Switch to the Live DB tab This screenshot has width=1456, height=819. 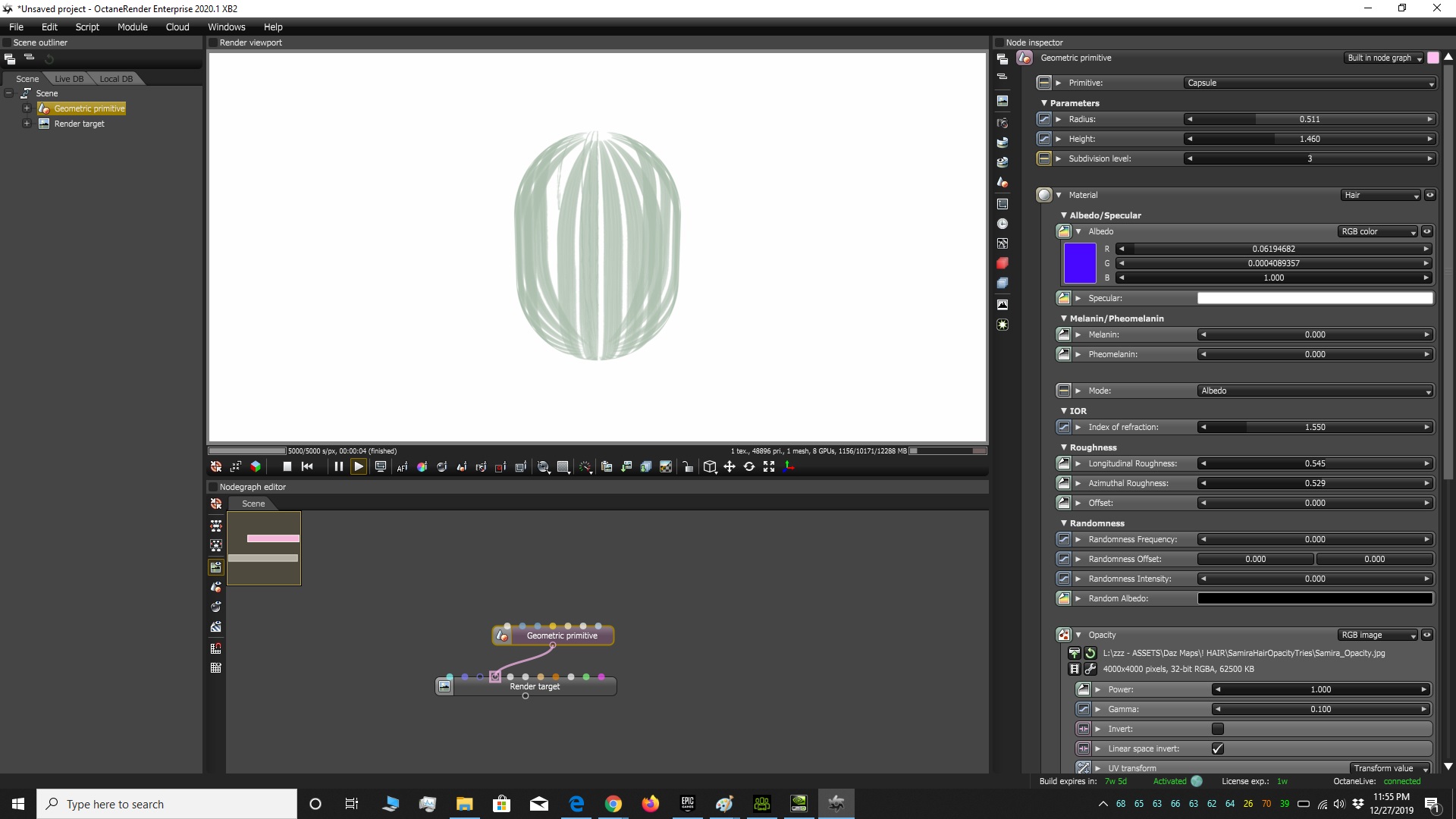tap(69, 79)
